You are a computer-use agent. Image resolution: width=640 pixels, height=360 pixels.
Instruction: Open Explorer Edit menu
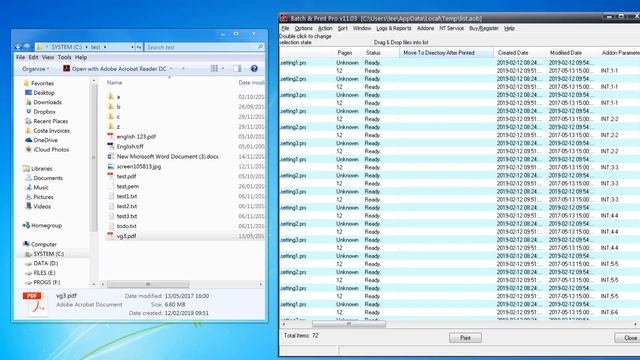(x=33, y=57)
